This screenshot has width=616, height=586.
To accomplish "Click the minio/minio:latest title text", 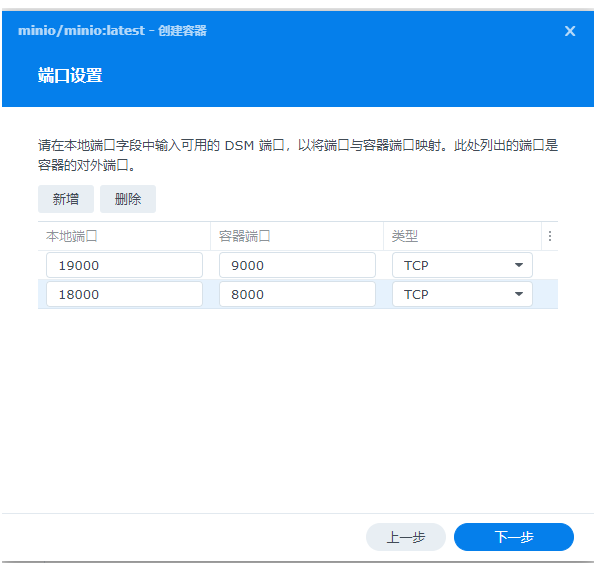I will pyautogui.click(x=81, y=31).
